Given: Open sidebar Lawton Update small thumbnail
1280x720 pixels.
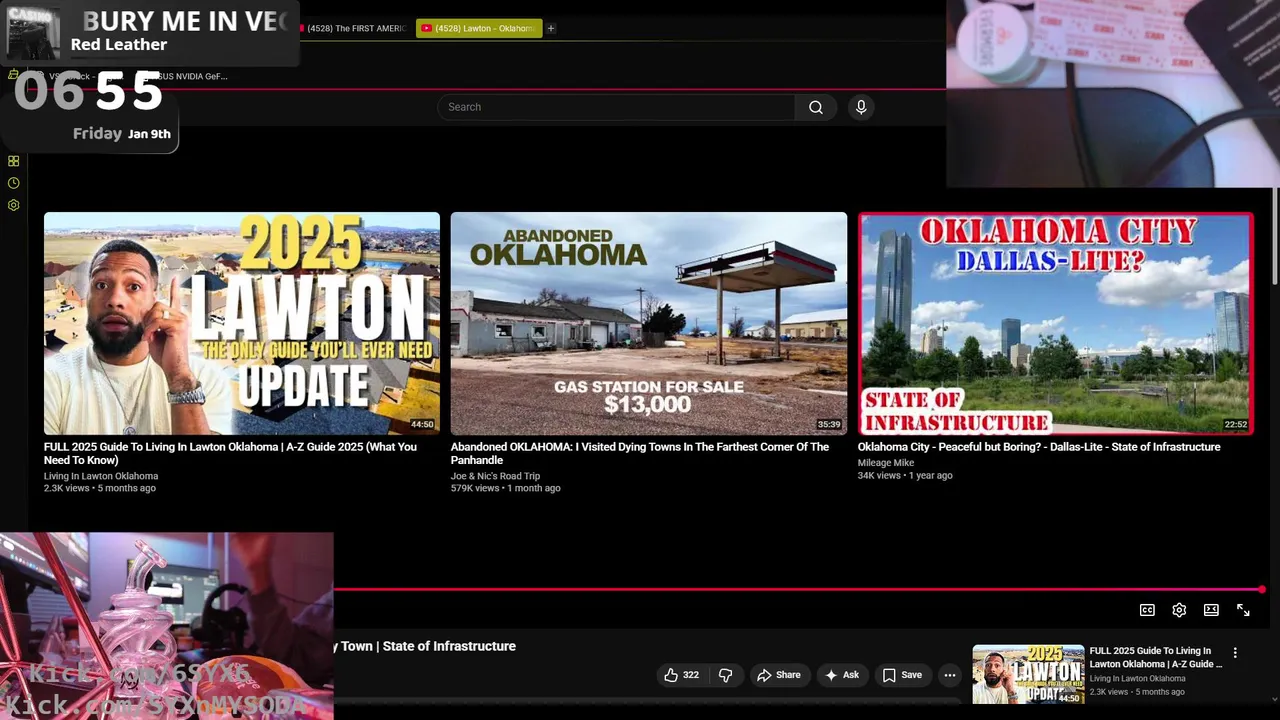Looking at the screenshot, I should click(x=1028, y=674).
